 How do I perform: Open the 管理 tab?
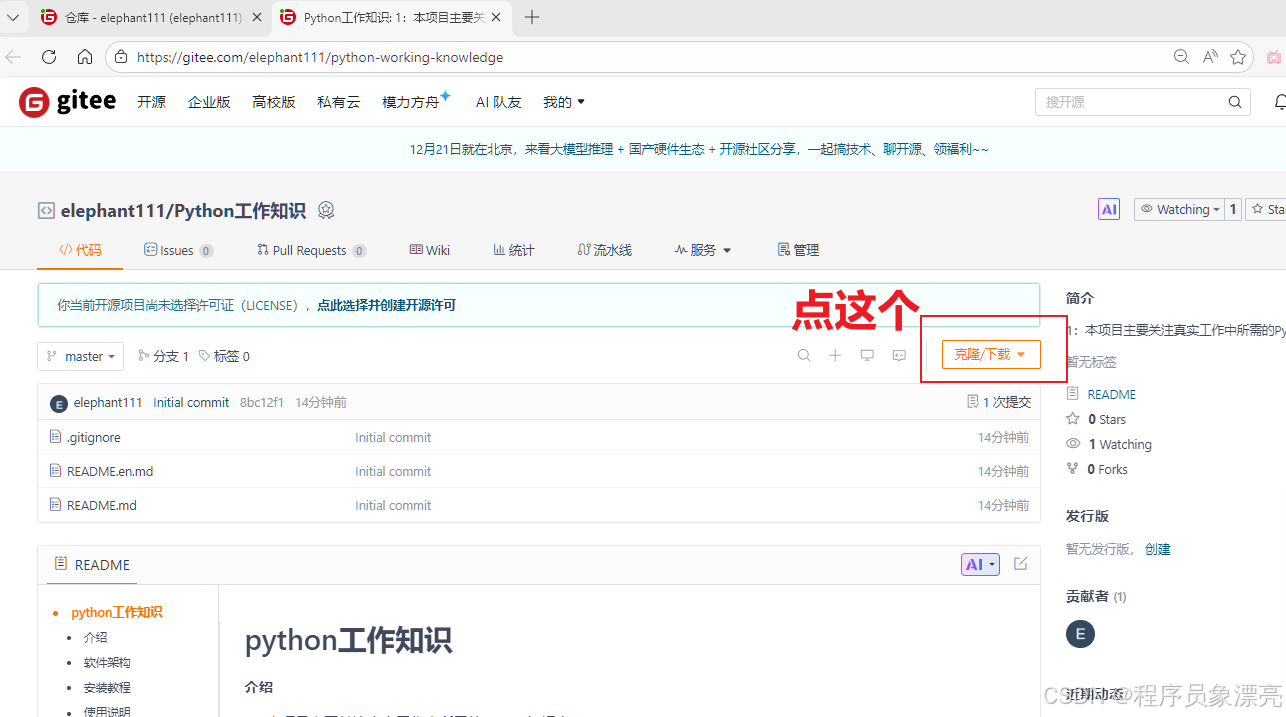tap(798, 250)
